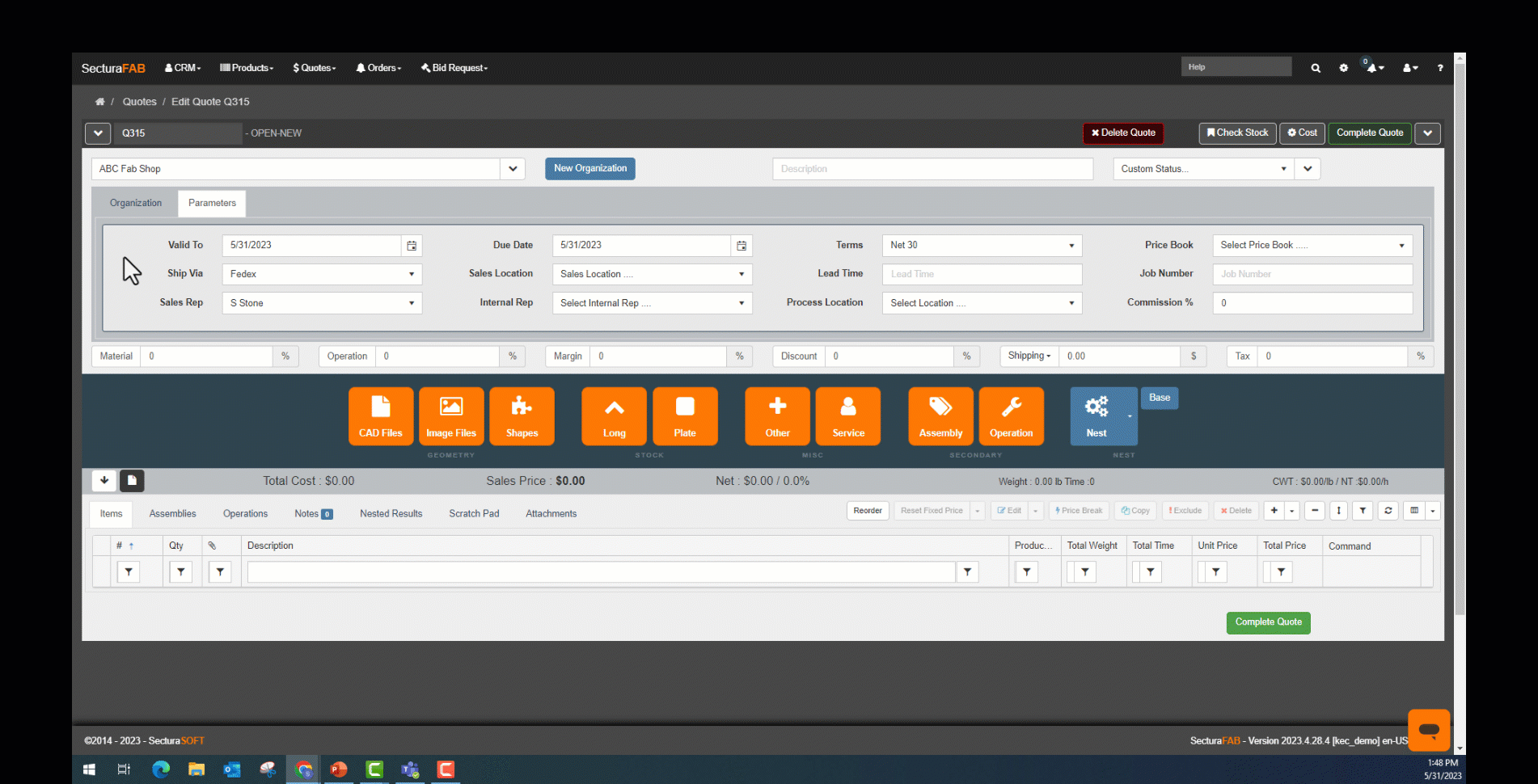Open the Valid To calendar picker
Screen dimensions: 1538x784
412,246
